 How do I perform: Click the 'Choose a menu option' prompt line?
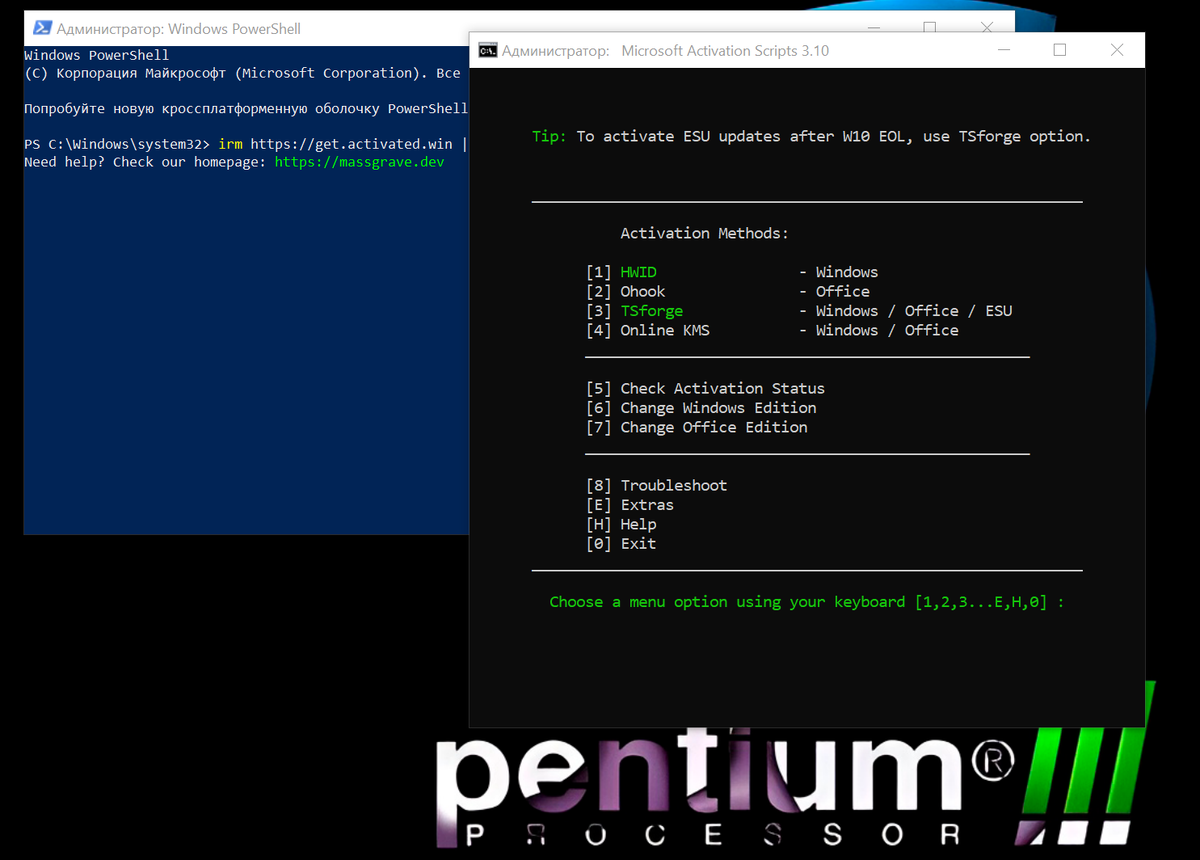tap(807, 602)
